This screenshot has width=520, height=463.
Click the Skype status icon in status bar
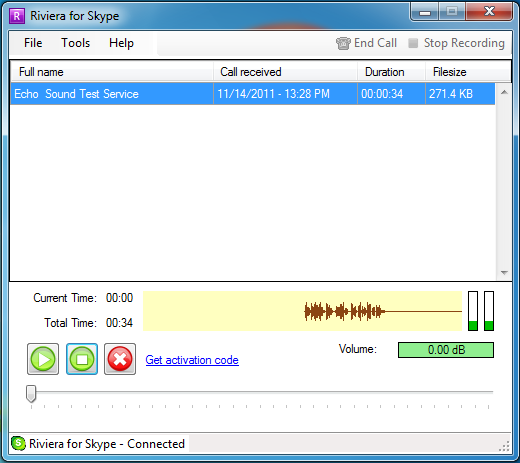pyautogui.click(x=18, y=444)
